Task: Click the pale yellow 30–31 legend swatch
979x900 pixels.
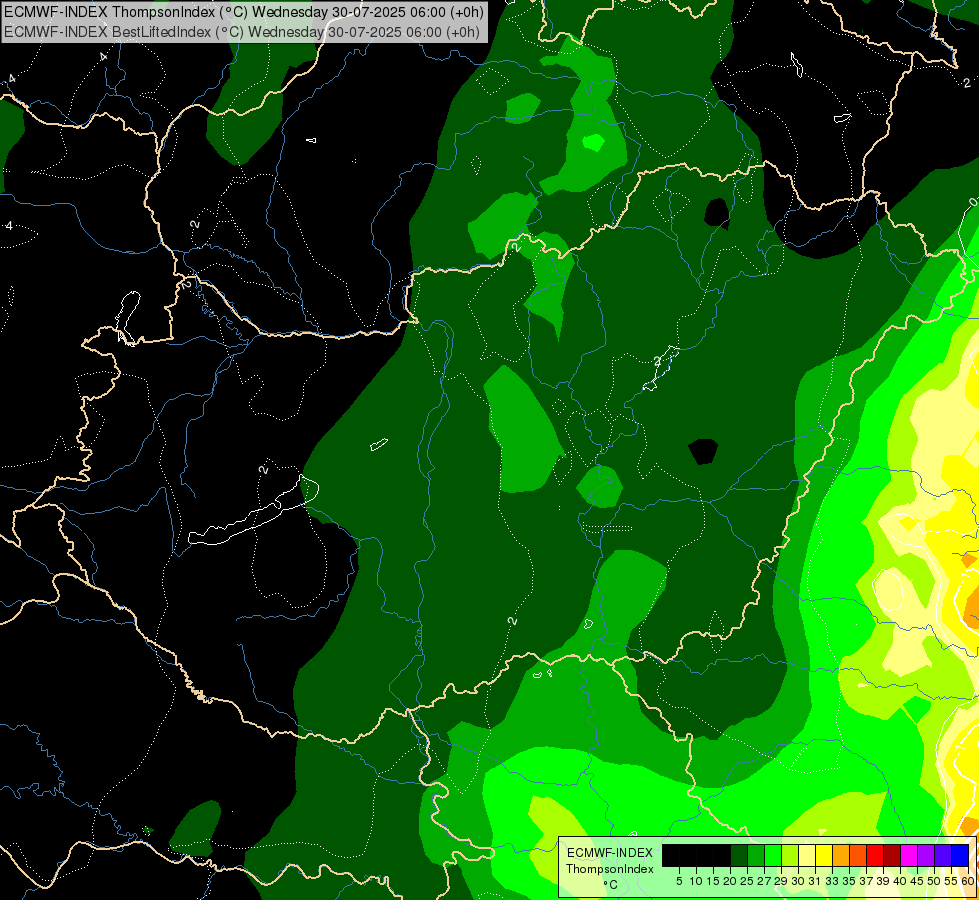Action: tap(807, 855)
